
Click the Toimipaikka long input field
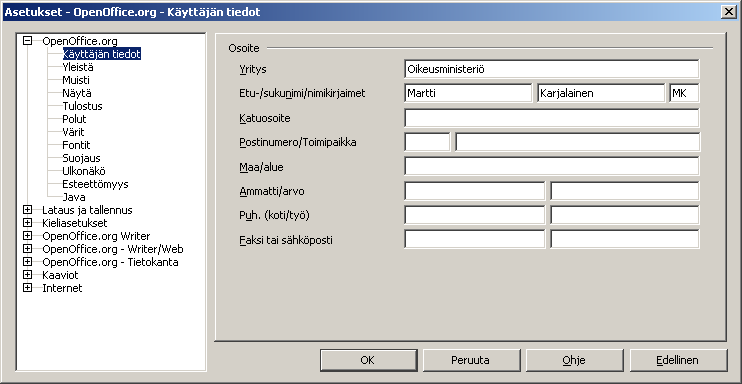coord(577,142)
